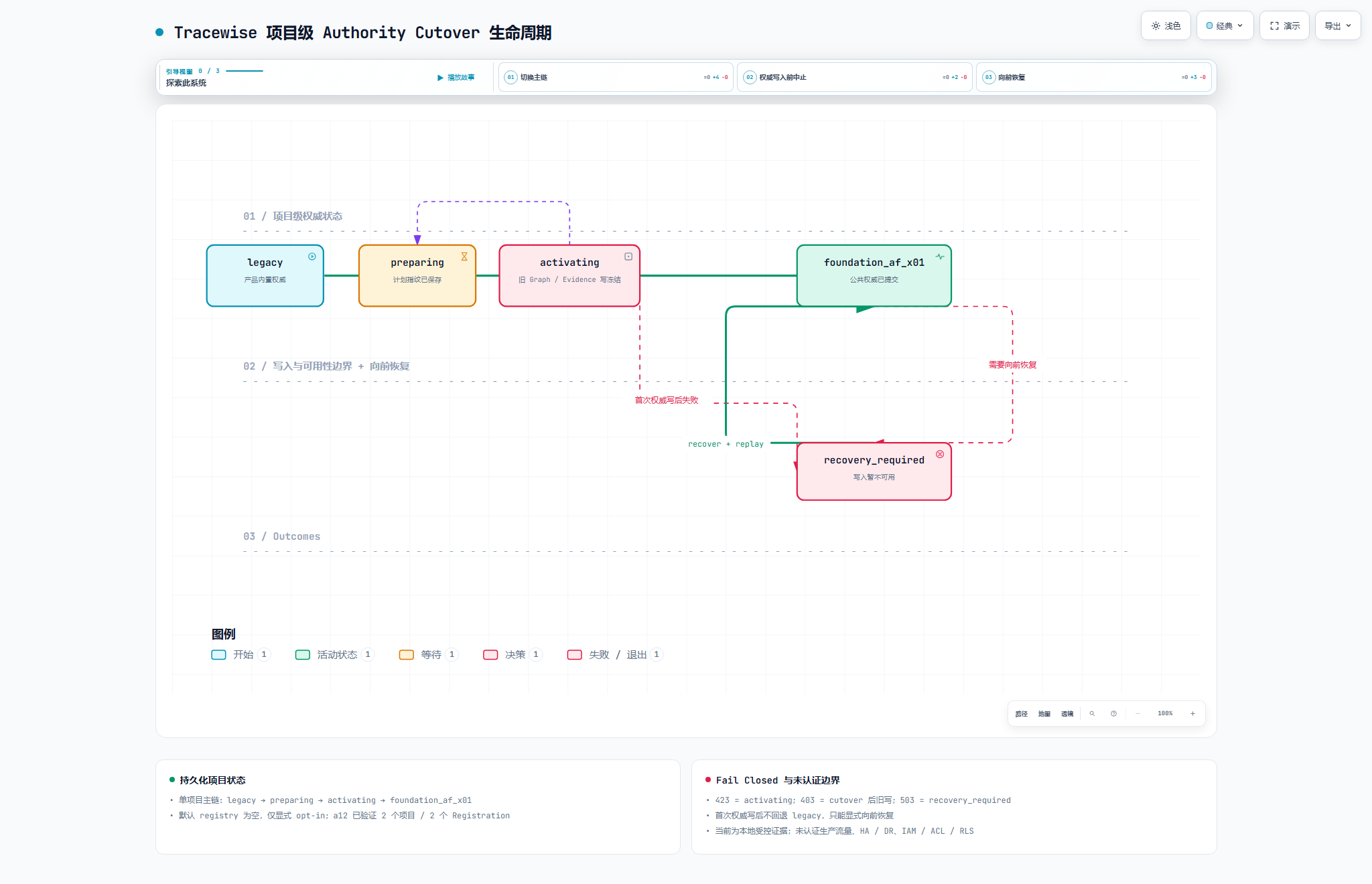The width and height of the screenshot is (1372, 884).
Task: Click the 首次权威写后失败 edge label
Action: click(x=667, y=400)
